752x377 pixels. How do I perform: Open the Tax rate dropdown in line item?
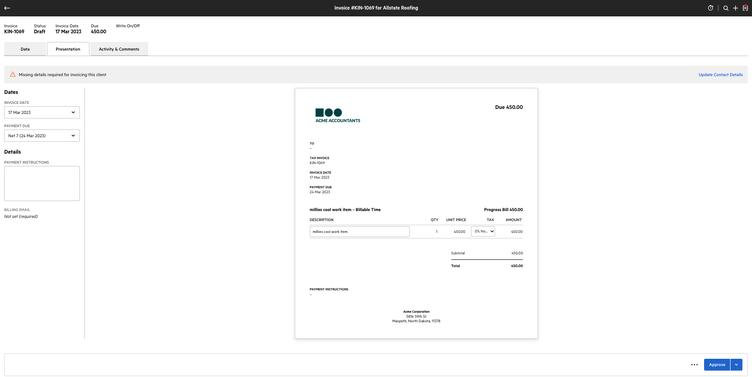483,231
